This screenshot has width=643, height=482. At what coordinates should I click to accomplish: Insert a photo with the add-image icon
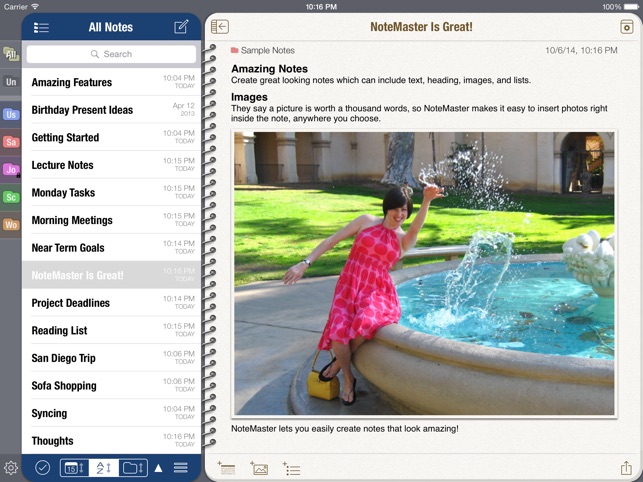tap(259, 468)
